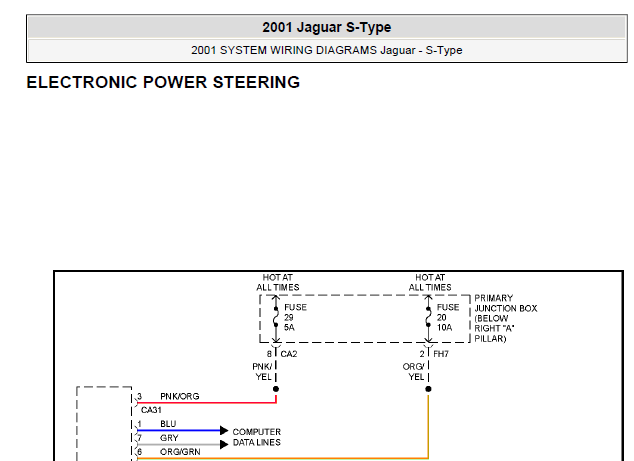The height and width of the screenshot is (461, 634).
Task: Click the arrowhead ending the blue wire
Action: (x=224, y=430)
